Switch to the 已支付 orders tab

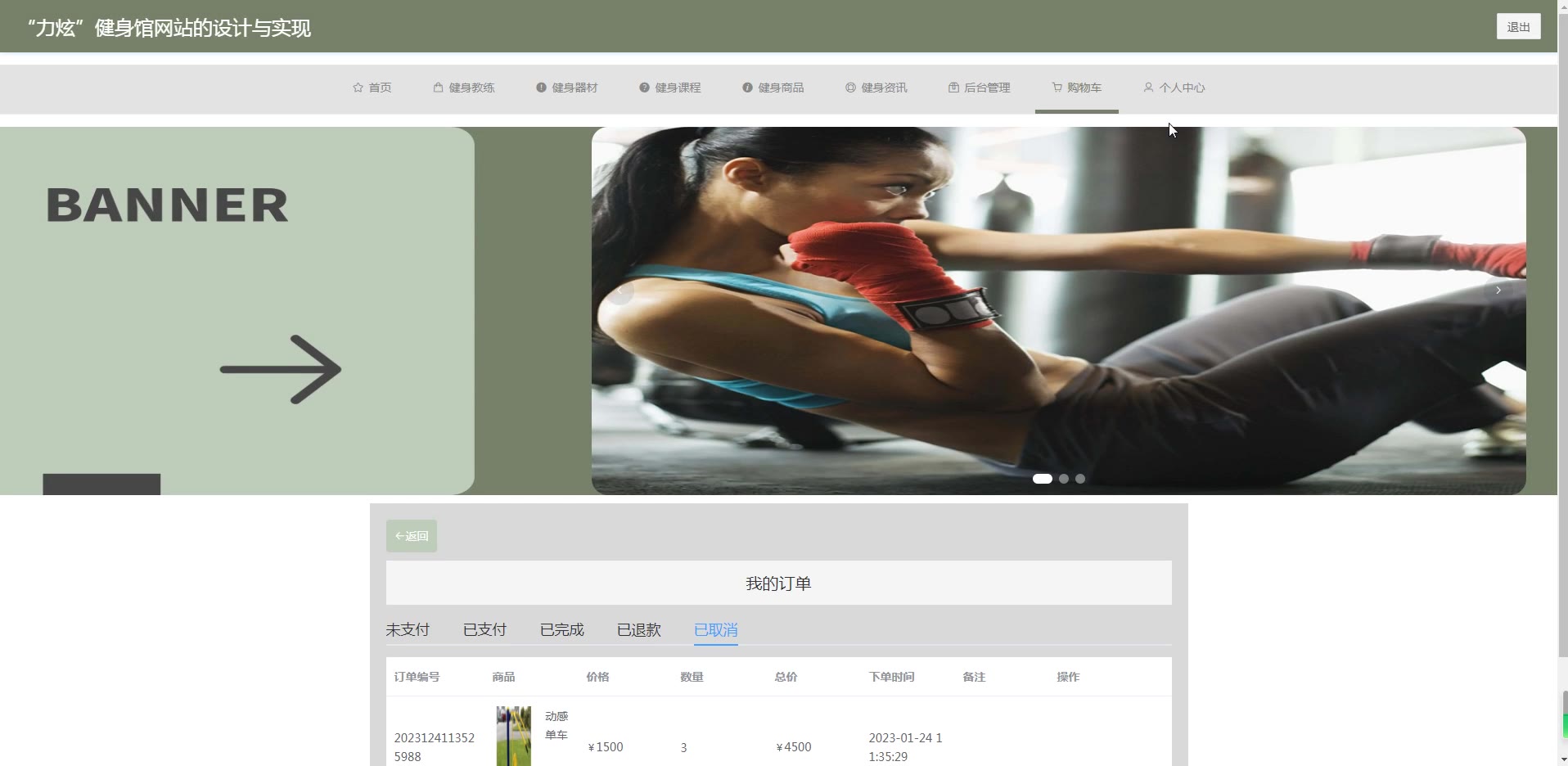tap(484, 629)
